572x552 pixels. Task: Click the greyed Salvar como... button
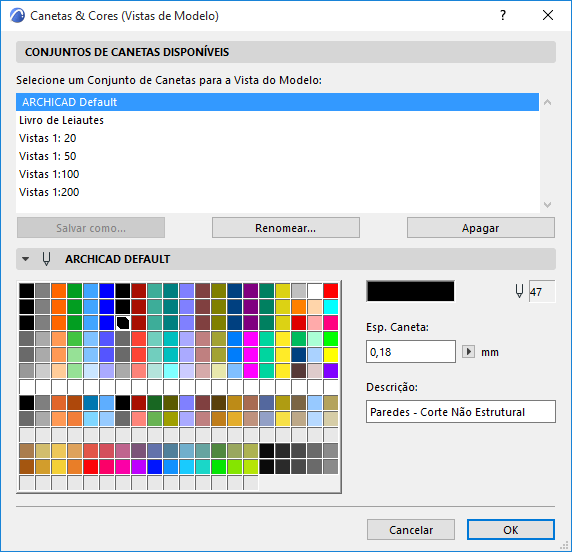(91, 228)
